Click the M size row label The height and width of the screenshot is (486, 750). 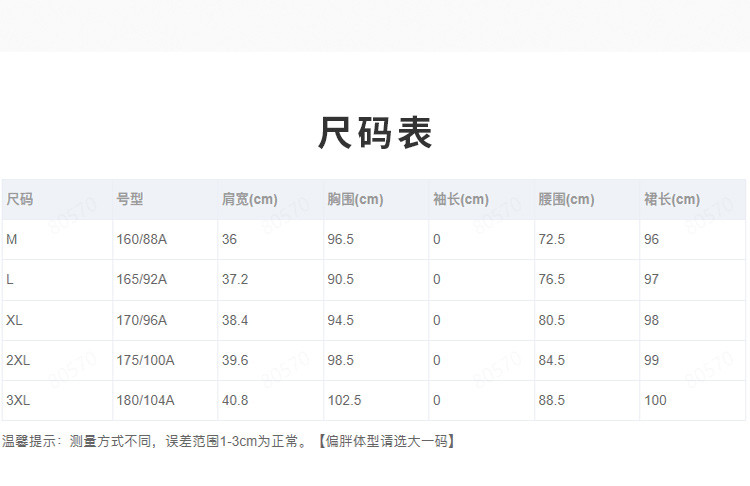click(x=12, y=239)
